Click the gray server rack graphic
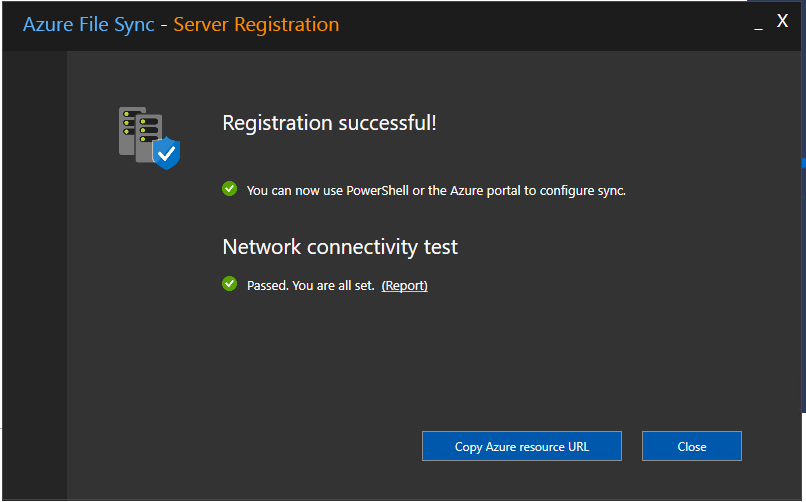The width and height of the screenshot is (806, 502). pos(135,128)
